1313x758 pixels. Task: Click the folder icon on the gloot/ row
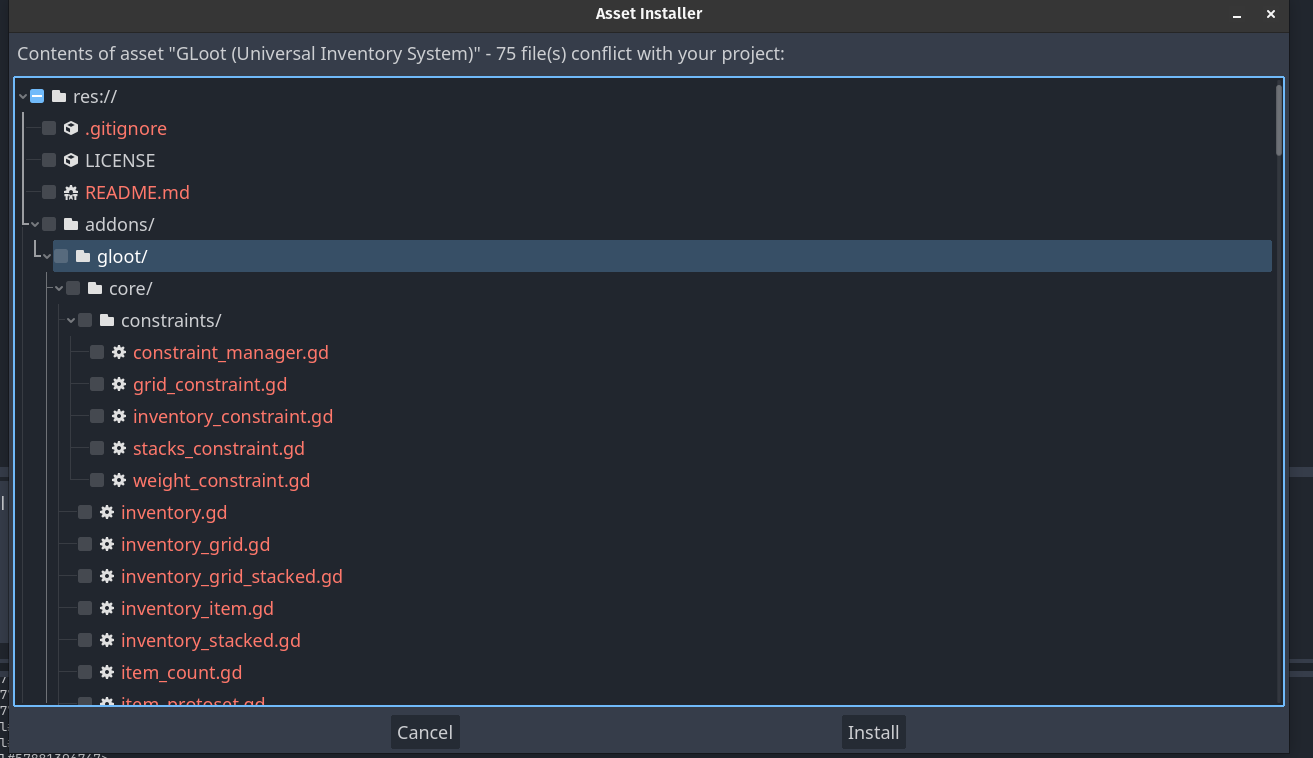click(x=82, y=256)
